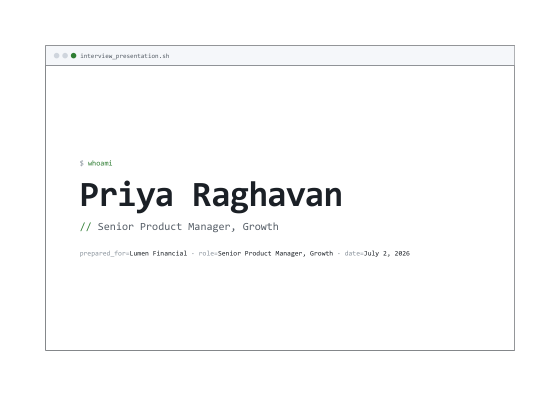This screenshot has height=396, width=560.
Task: Click the role value 'Senior Product Manager, Growth'
Action: pyautogui.click(x=275, y=254)
